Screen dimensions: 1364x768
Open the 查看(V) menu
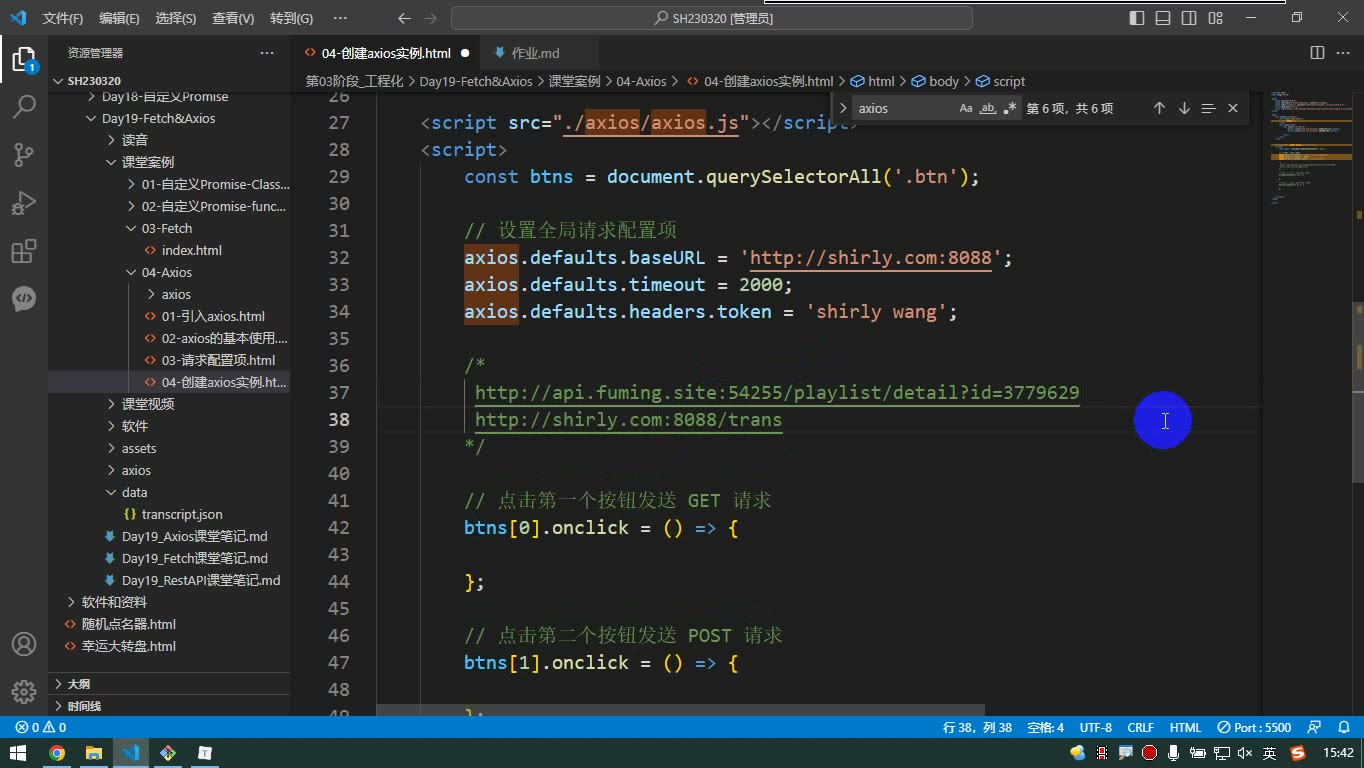tap(233, 18)
